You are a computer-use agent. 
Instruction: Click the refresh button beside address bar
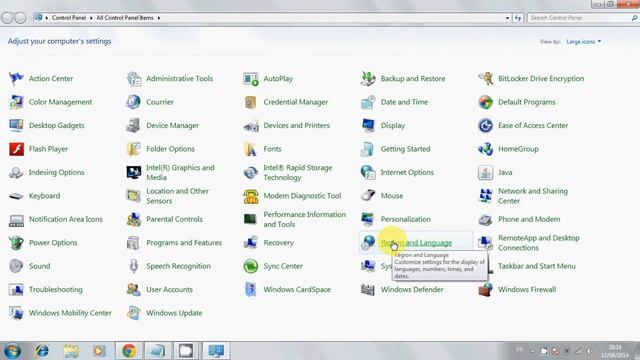coord(518,18)
